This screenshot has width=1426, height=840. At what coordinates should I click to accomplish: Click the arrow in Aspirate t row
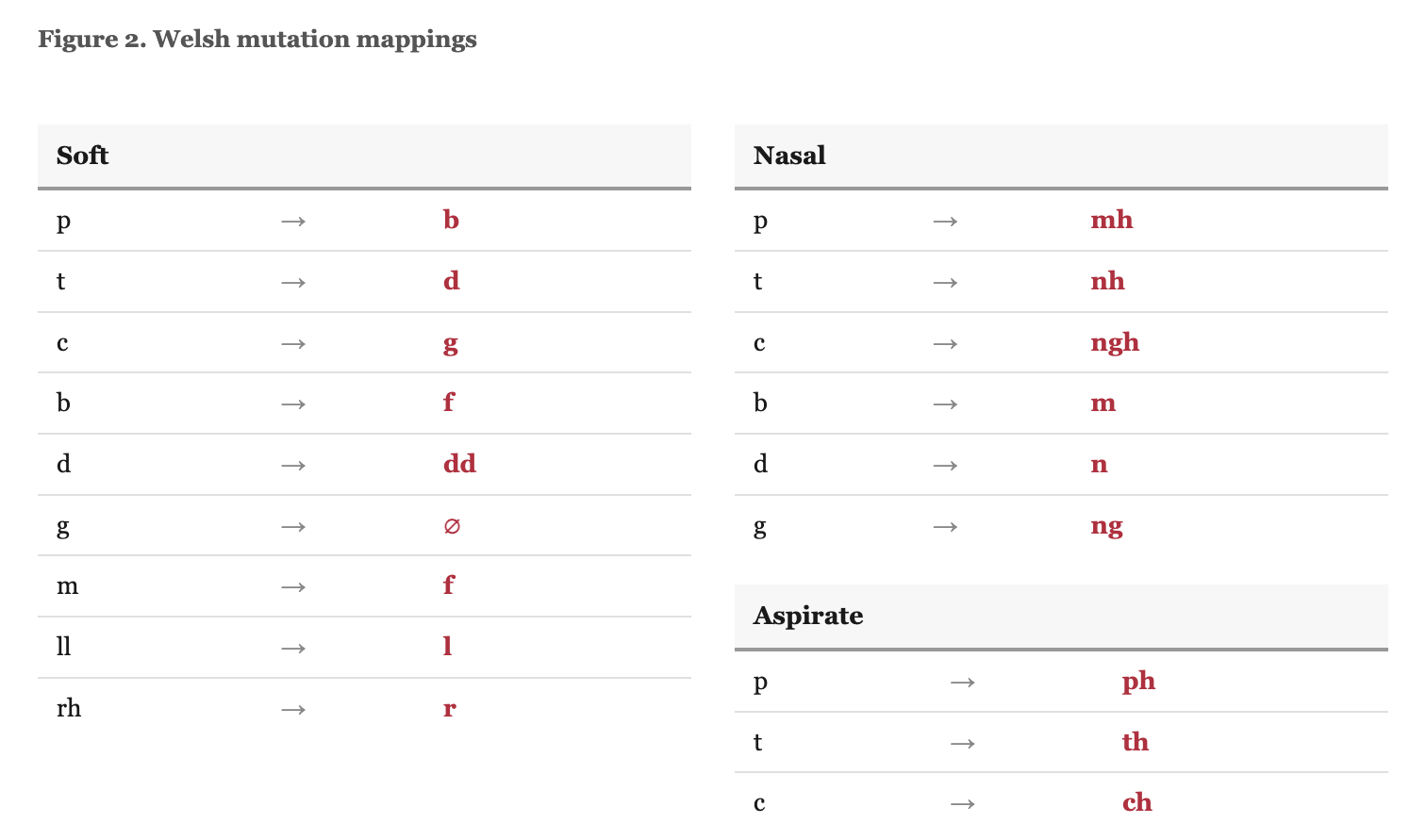[963, 744]
